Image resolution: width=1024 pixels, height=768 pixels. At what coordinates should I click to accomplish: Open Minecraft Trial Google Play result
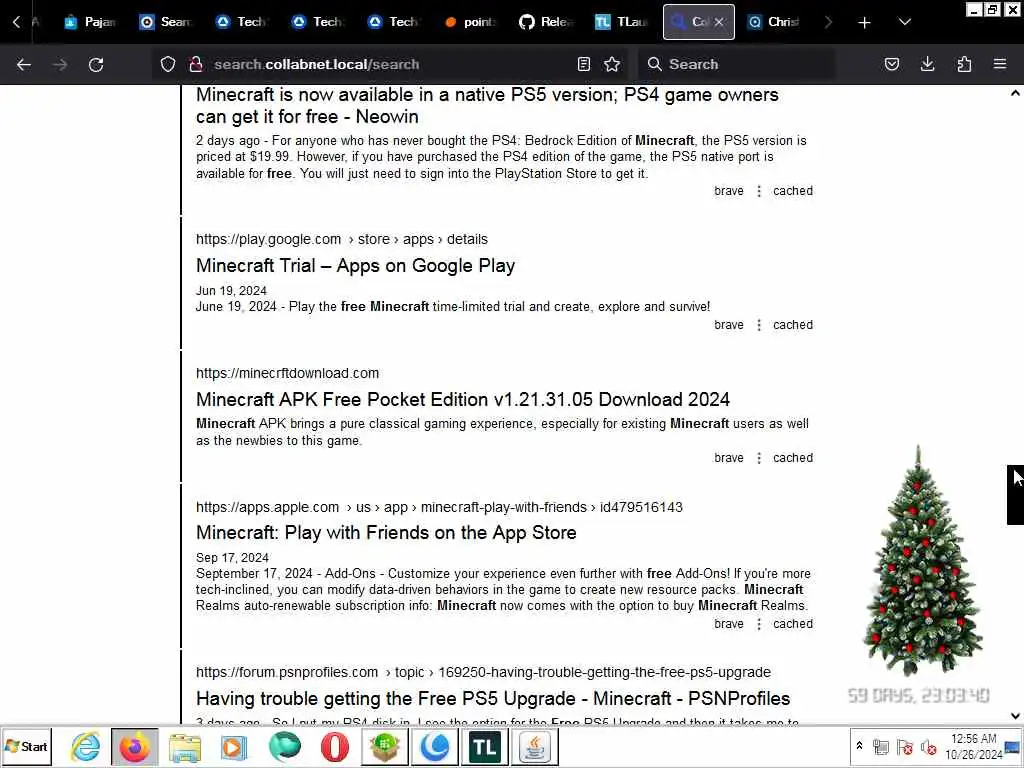tap(355, 266)
